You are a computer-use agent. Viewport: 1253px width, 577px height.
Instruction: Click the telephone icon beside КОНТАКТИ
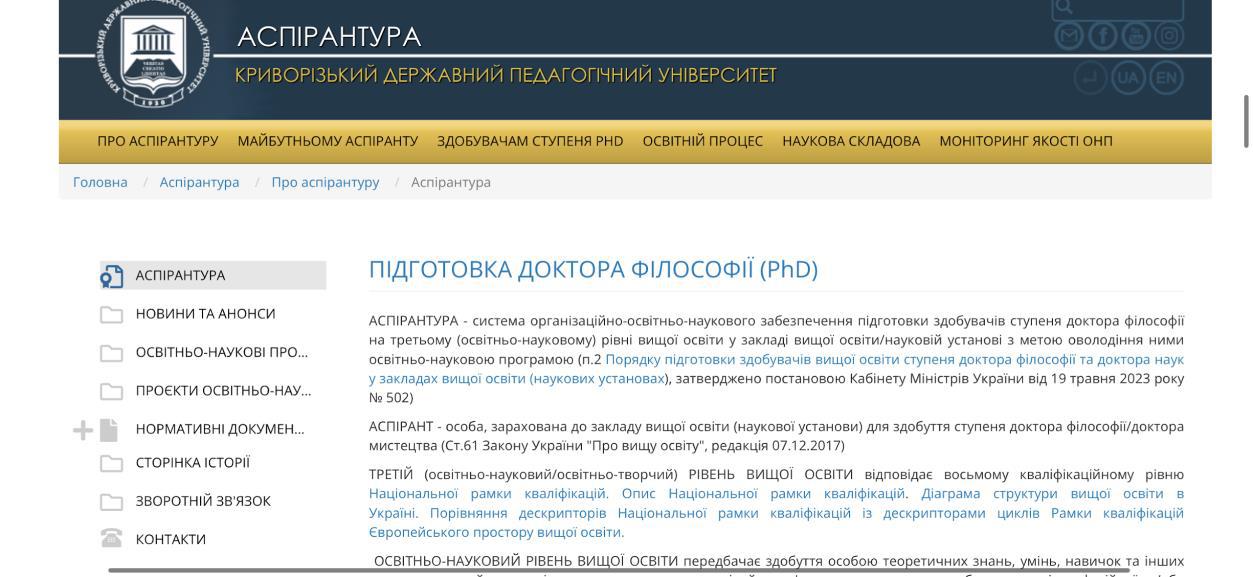click(x=111, y=539)
